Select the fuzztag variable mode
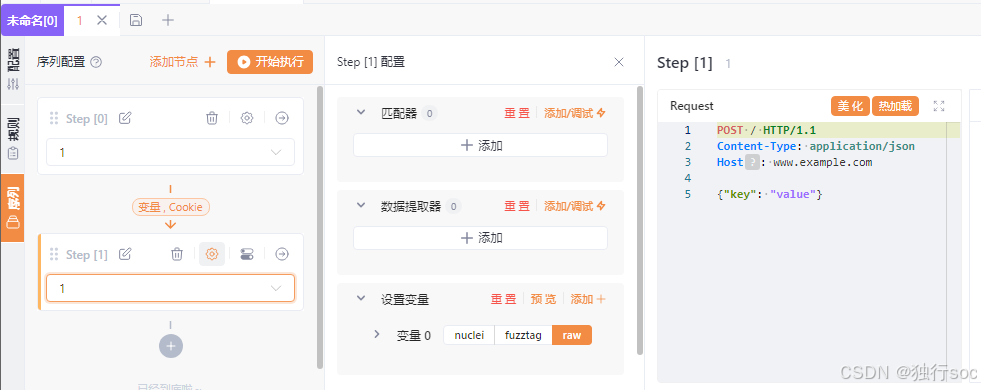 524,335
